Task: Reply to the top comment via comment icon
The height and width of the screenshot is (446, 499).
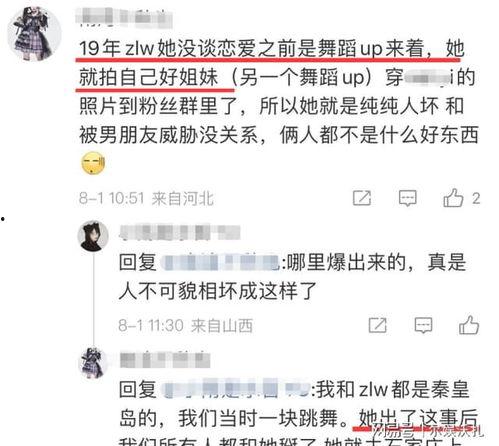Action: coord(408,198)
